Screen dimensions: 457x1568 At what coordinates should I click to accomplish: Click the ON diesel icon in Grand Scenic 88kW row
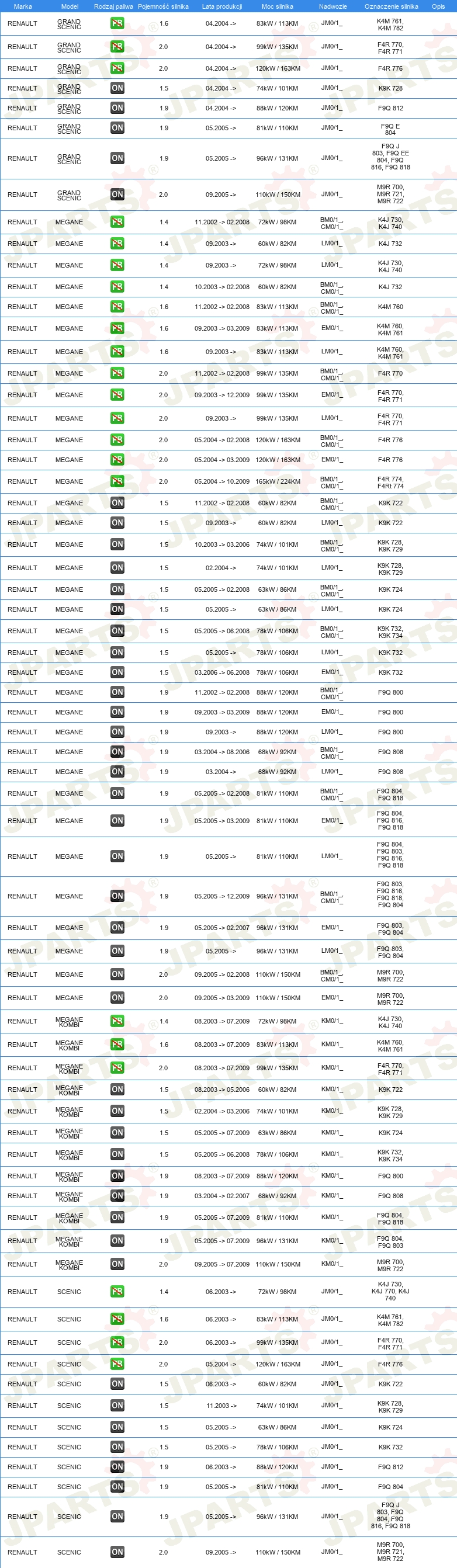117,107
